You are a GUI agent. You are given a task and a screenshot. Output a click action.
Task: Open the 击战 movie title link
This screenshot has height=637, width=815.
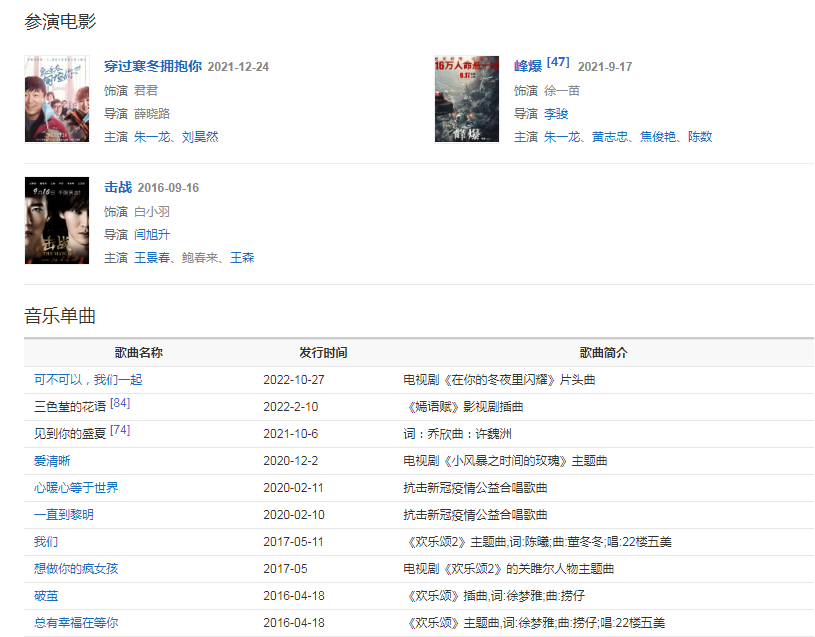[118, 188]
